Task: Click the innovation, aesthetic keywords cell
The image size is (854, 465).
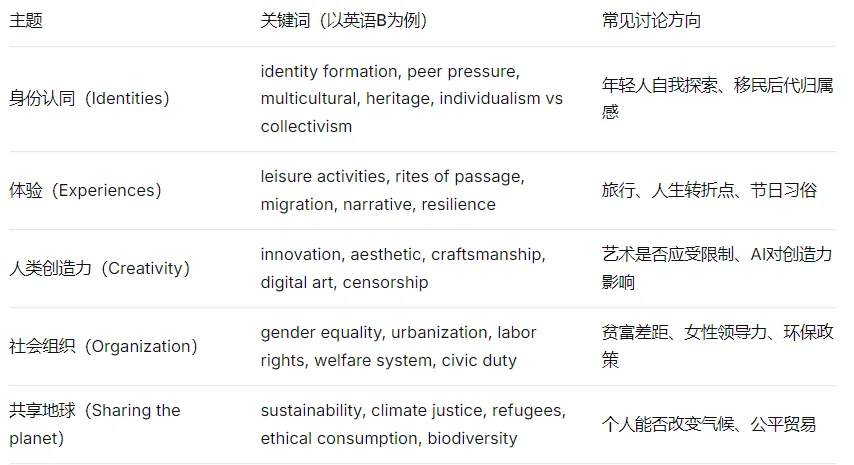Action: point(403,268)
